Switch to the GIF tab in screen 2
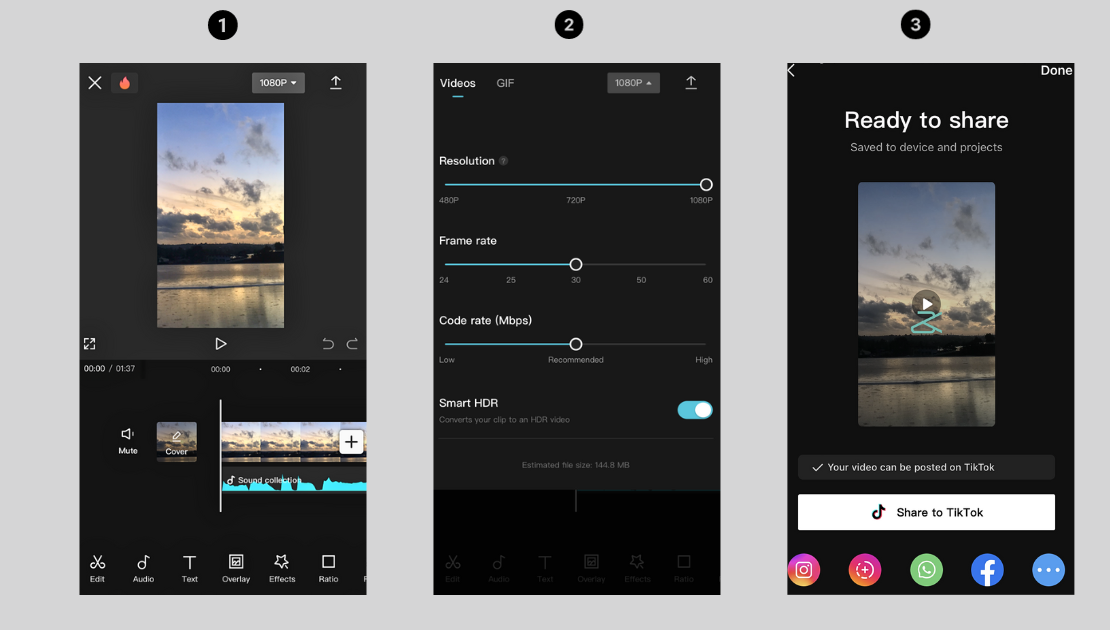Viewport: 1110px width, 630px height. pos(505,84)
